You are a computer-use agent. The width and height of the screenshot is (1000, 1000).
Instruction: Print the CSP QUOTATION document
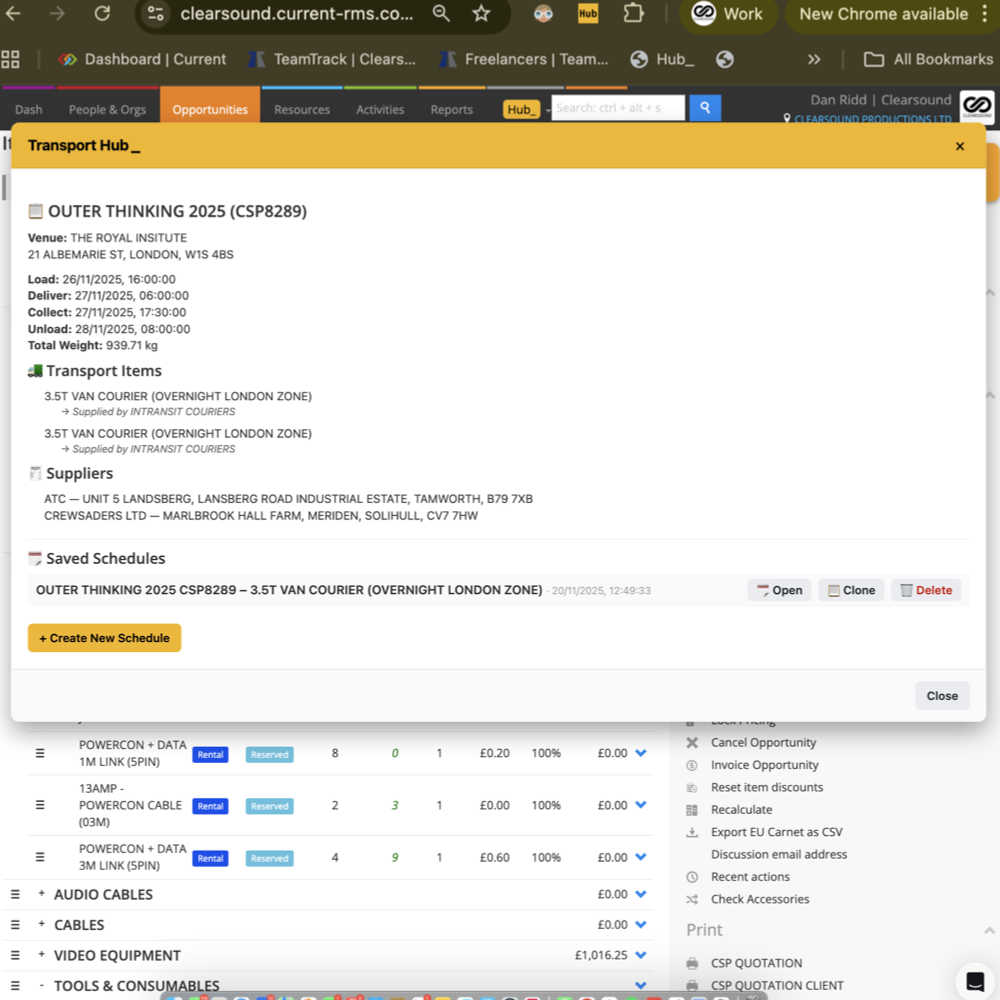coord(756,963)
